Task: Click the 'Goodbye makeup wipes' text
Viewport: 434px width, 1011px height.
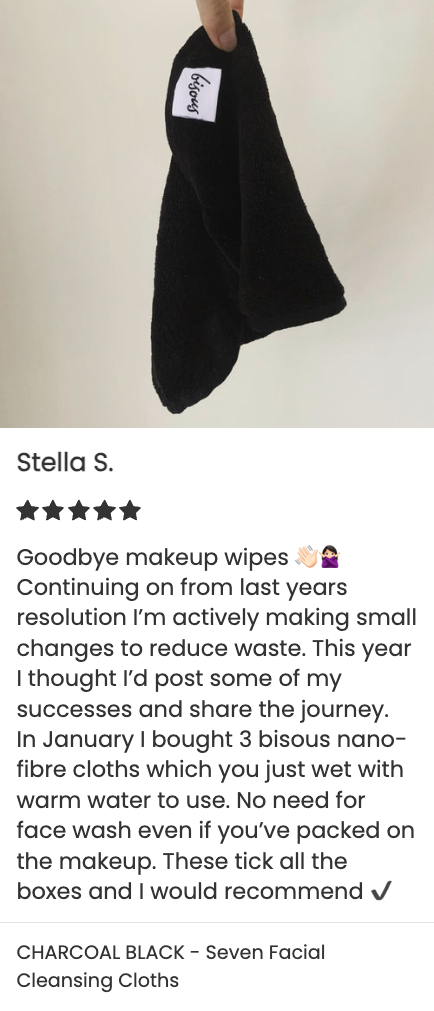Action: (x=152, y=557)
